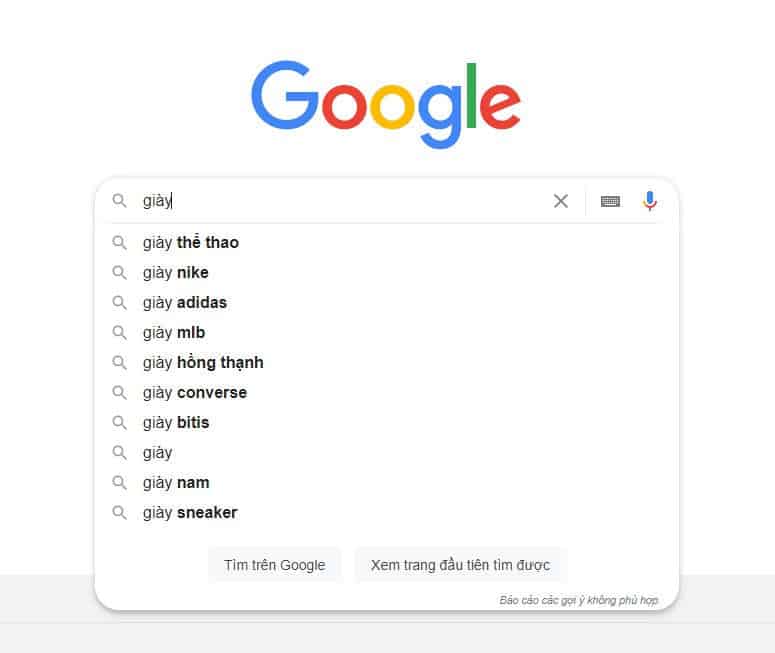Image resolution: width=775 pixels, height=653 pixels.
Task: Click search icon beside 'giày thể thao'
Action: pyautogui.click(x=120, y=243)
